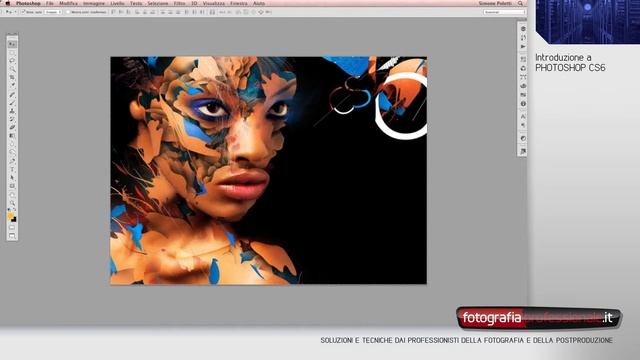Click the yellow foreground color swatch
640x360 pixels.
(x=10, y=216)
